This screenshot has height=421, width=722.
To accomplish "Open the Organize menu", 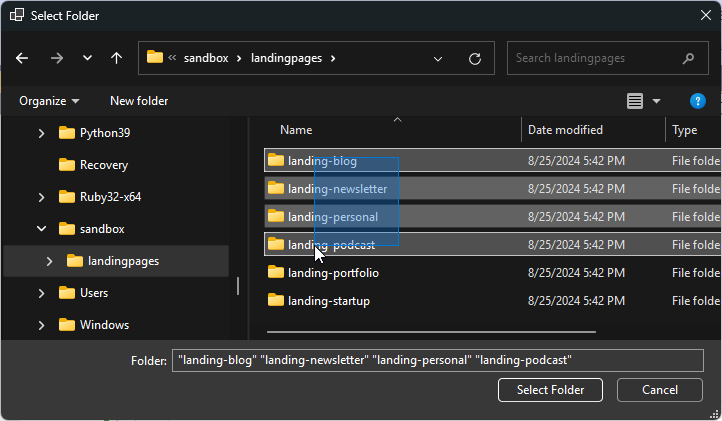I will (x=49, y=101).
